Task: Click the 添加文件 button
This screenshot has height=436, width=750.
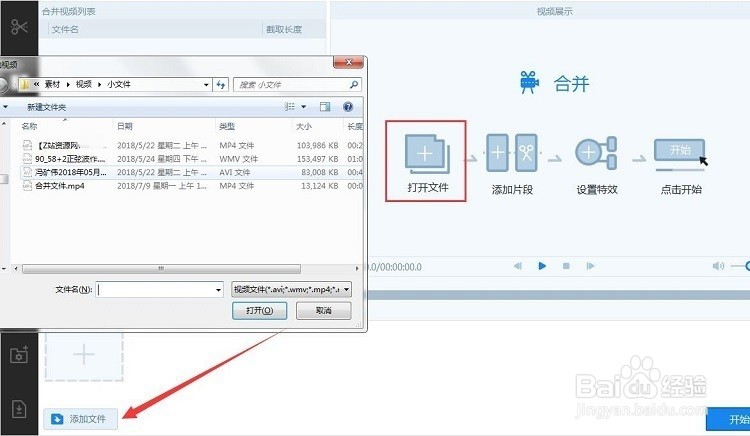Action: 80,419
